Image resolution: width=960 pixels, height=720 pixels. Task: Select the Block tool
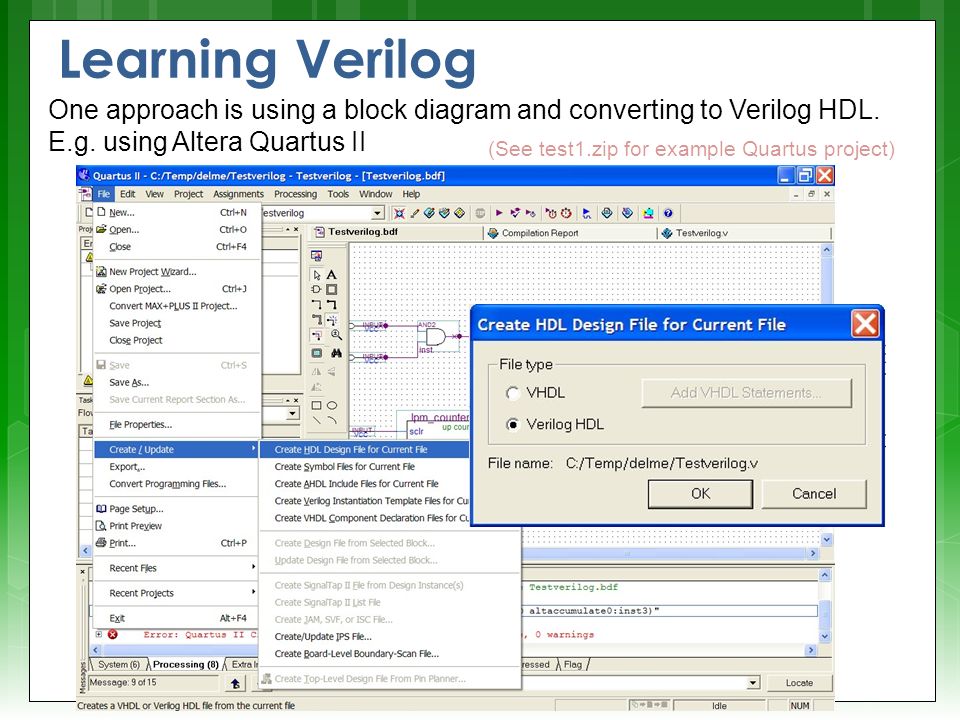[x=332, y=290]
